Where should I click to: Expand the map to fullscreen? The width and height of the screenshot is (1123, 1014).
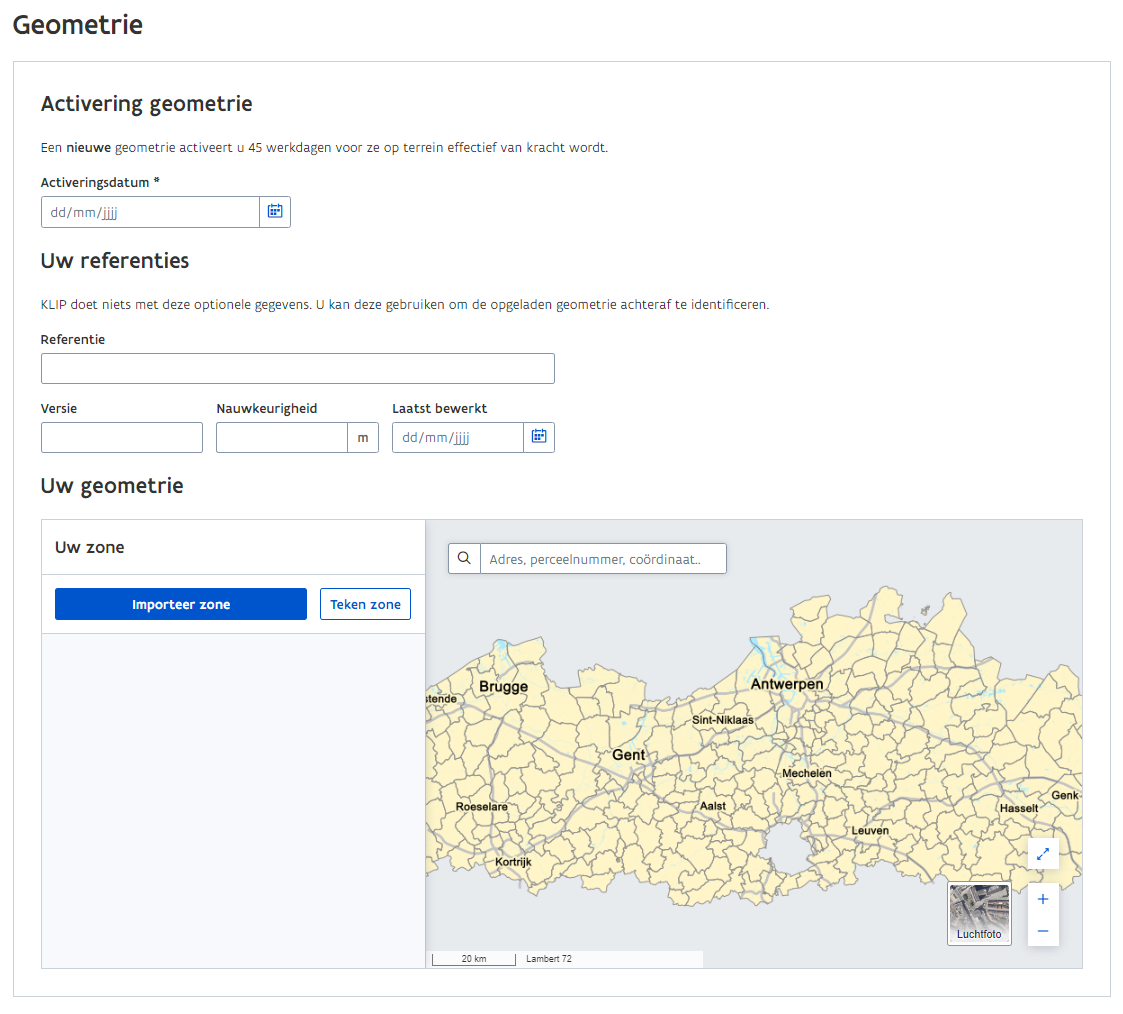point(1043,854)
